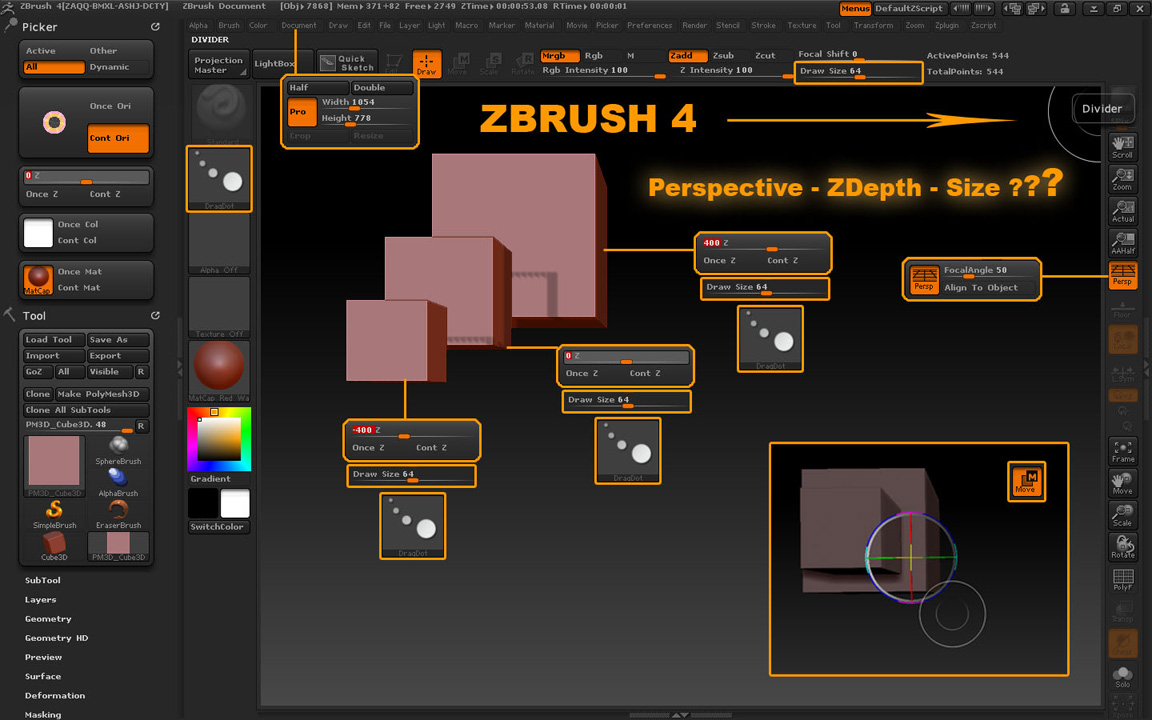Select the SimpleBrush tool

tap(54, 514)
